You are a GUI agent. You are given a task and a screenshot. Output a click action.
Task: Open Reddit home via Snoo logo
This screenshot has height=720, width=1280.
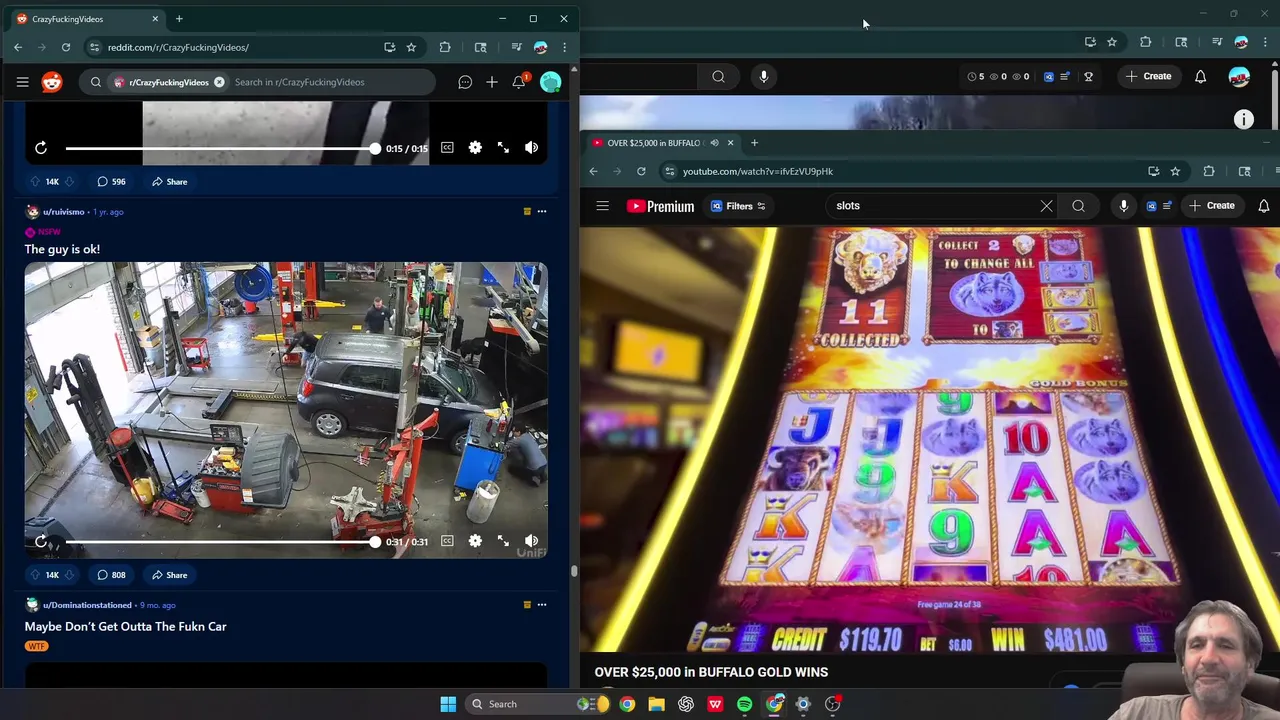click(52, 82)
